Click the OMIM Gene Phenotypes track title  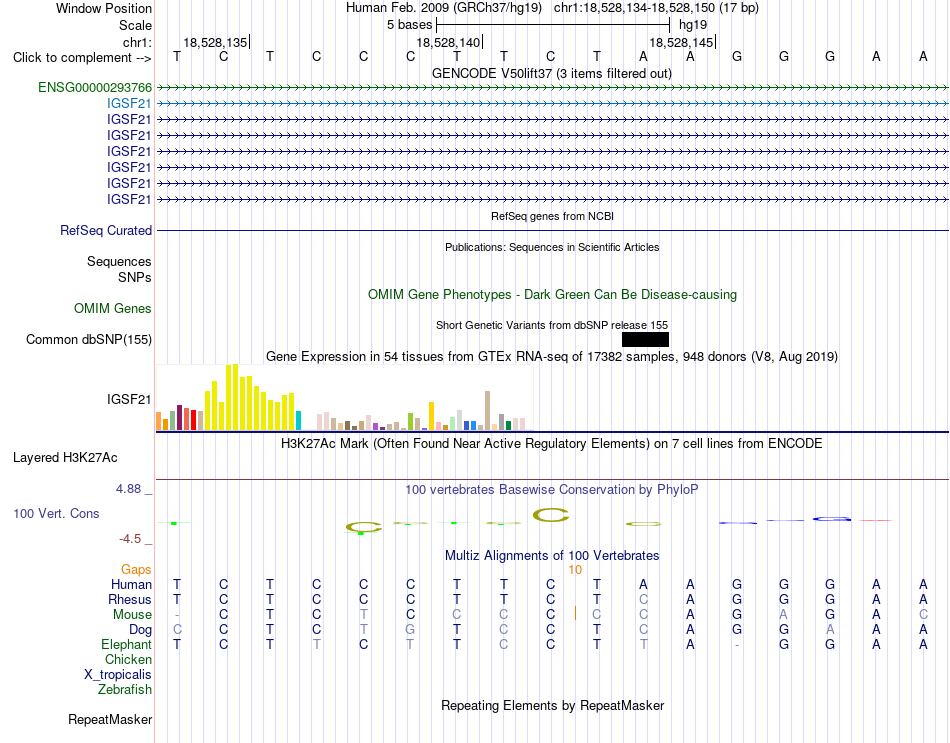click(553, 295)
